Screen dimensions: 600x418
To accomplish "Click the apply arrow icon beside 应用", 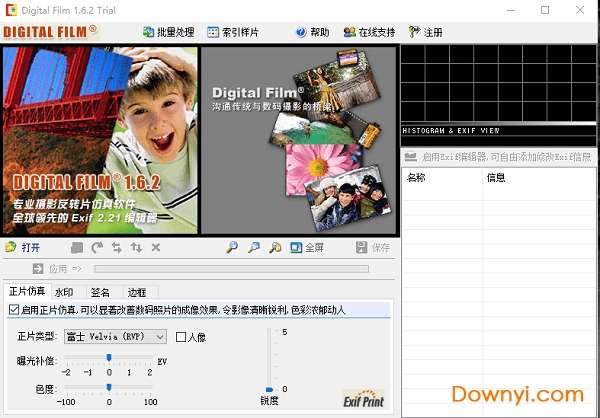I will [x=38, y=269].
